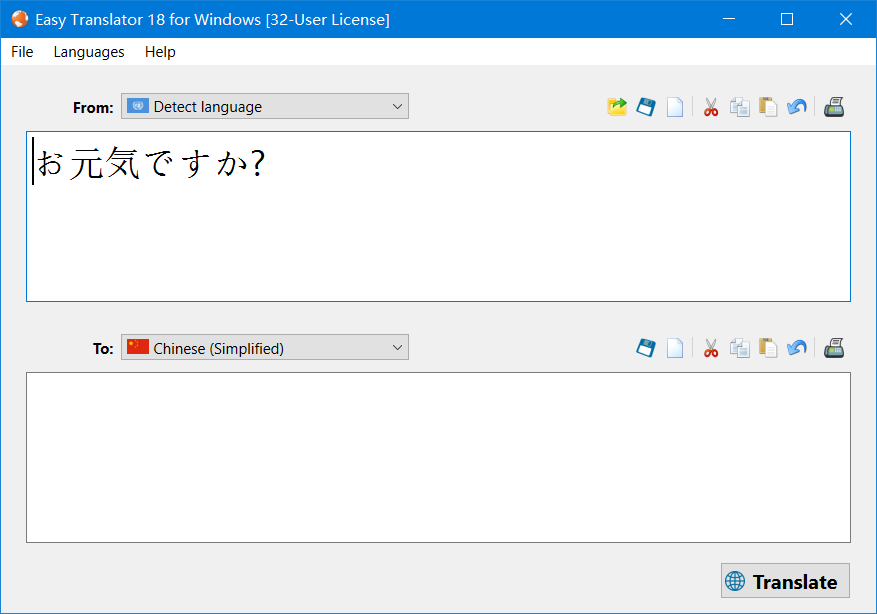
Task: Open the File menu
Action: [x=22, y=52]
